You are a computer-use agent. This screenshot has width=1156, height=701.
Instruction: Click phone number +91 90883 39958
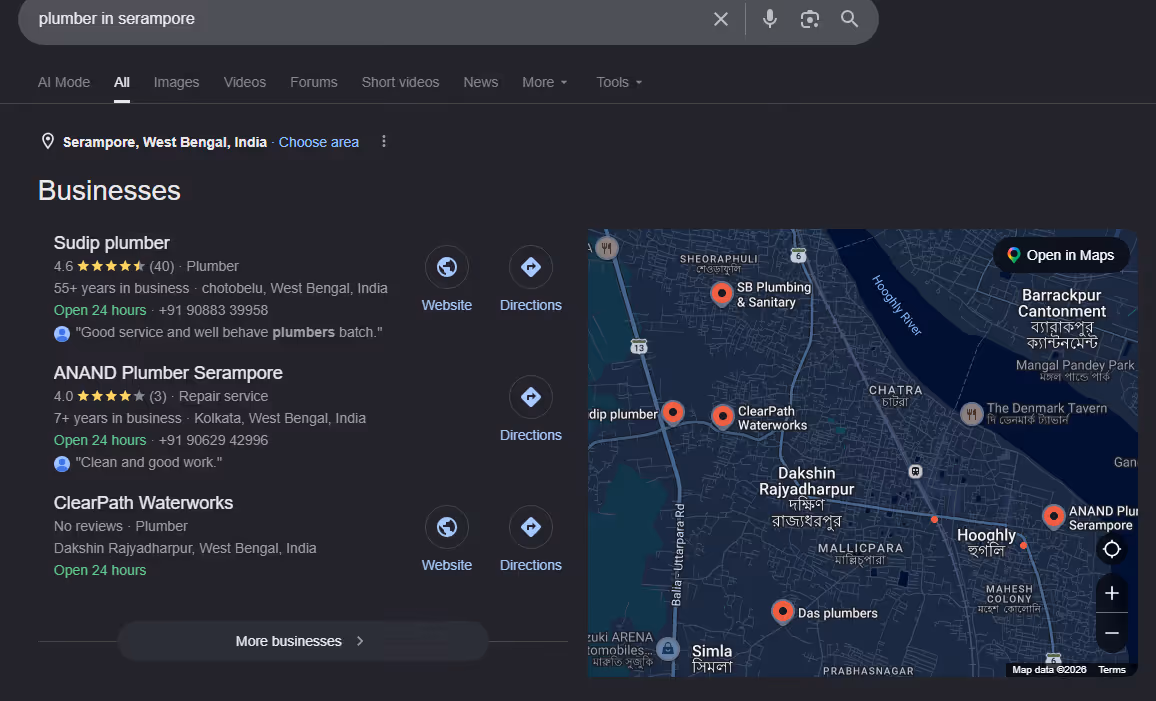[213, 310]
